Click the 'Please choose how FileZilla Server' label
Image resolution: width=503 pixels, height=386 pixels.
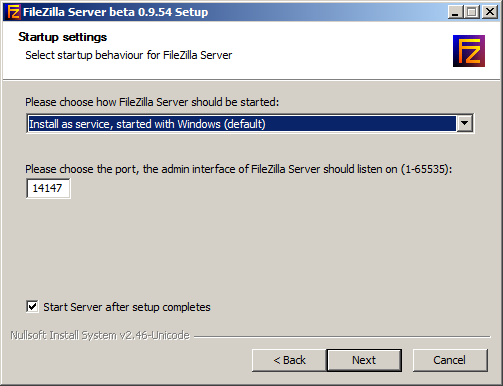coord(152,102)
